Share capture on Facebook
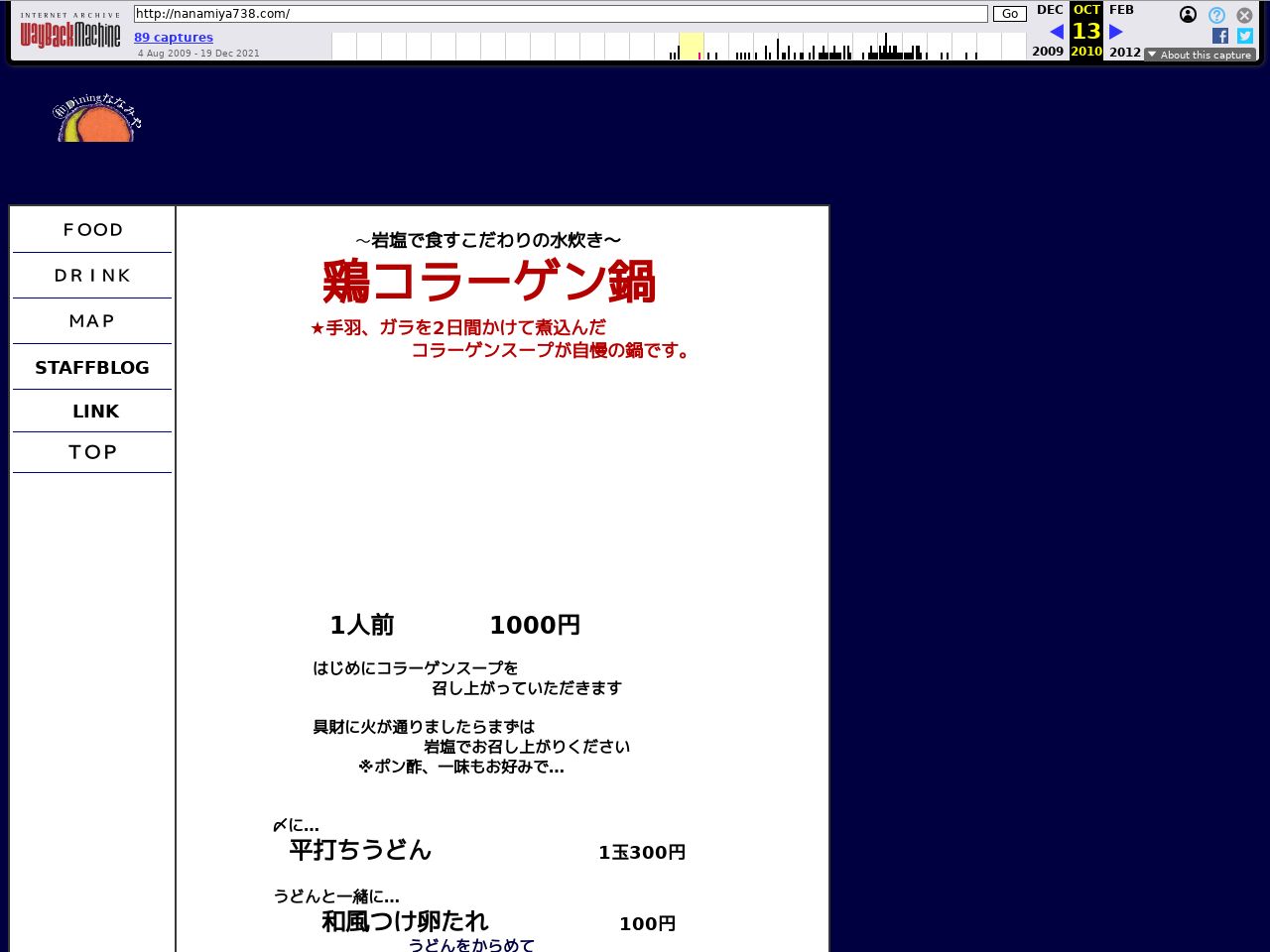The image size is (1270, 952). pyautogui.click(x=1220, y=36)
